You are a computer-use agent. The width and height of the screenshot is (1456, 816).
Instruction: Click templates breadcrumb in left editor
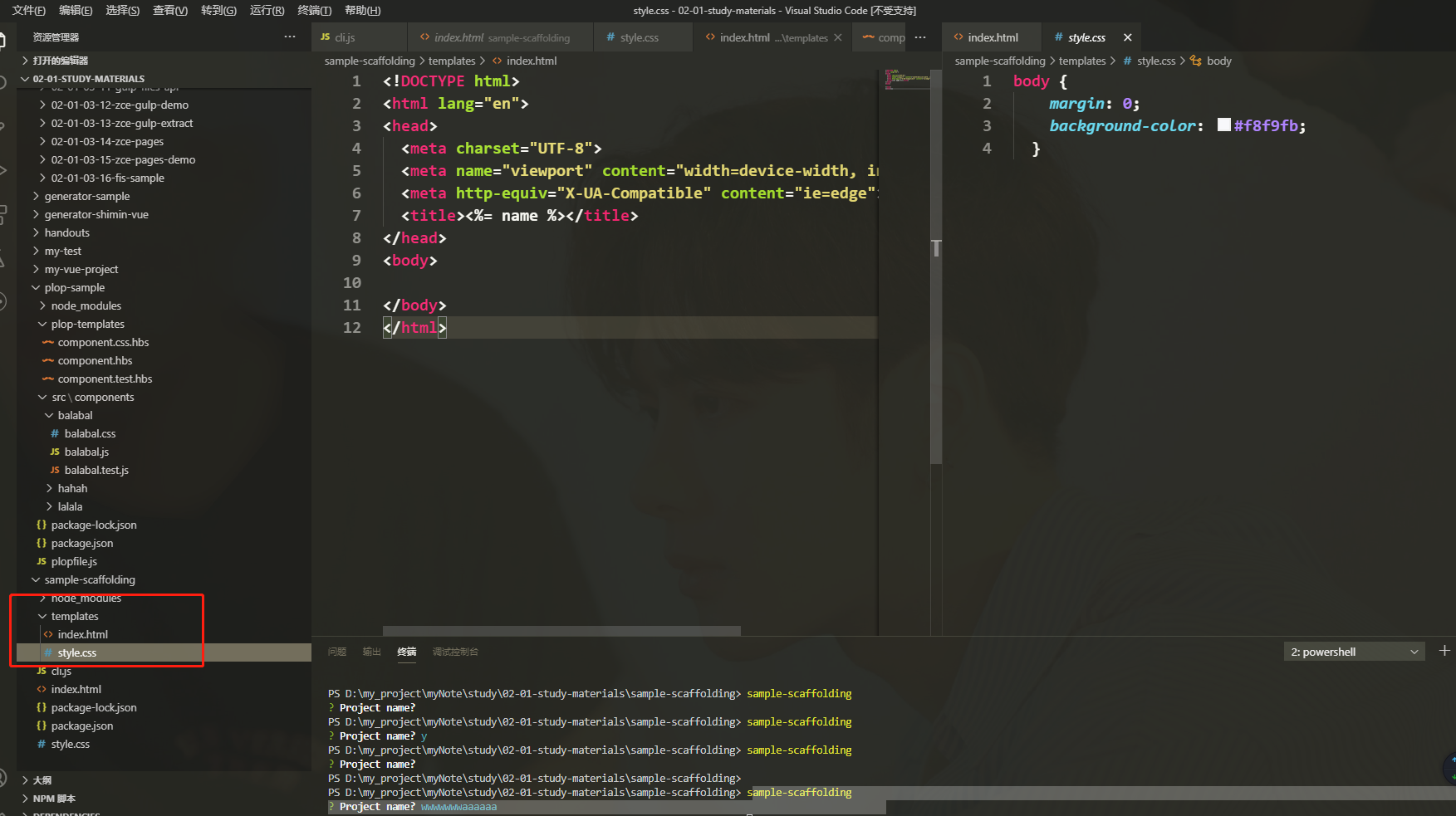coord(452,61)
